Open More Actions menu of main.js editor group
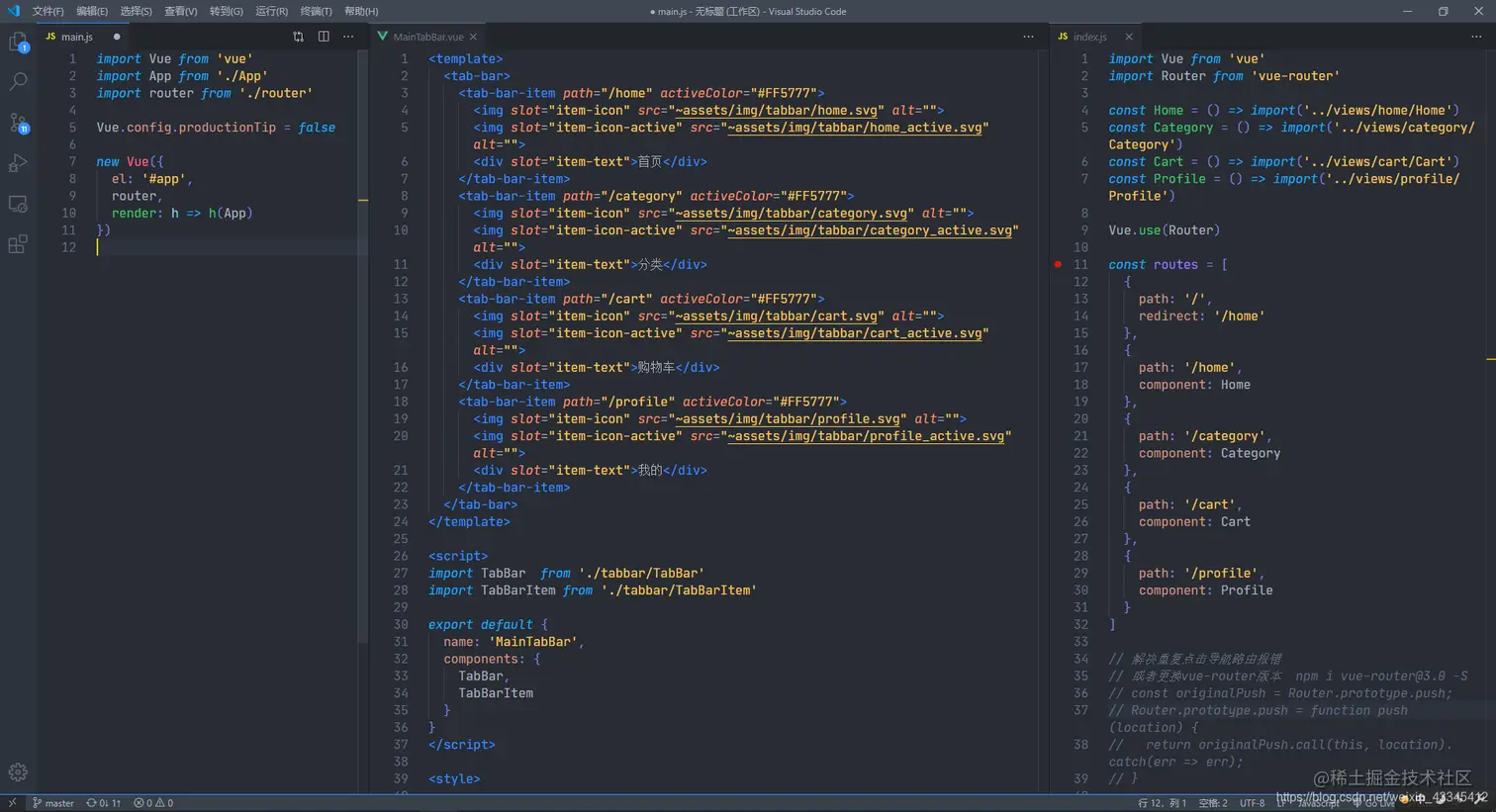Image resolution: width=1496 pixels, height=812 pixels. [348, 37]
